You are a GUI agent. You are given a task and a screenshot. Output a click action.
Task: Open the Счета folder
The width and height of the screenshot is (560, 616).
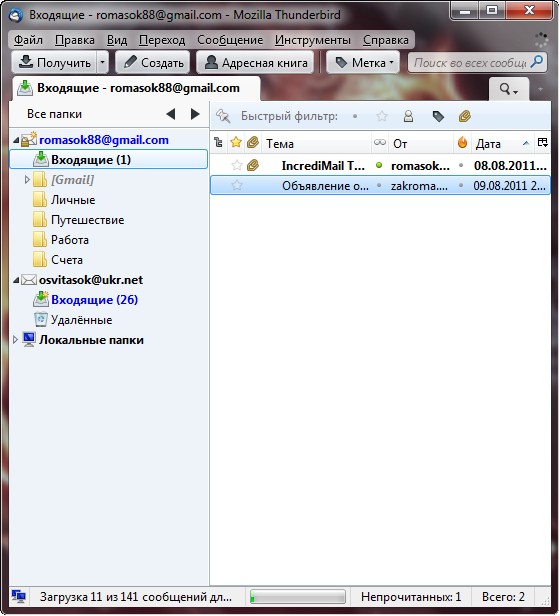click(x=67, y=260)
